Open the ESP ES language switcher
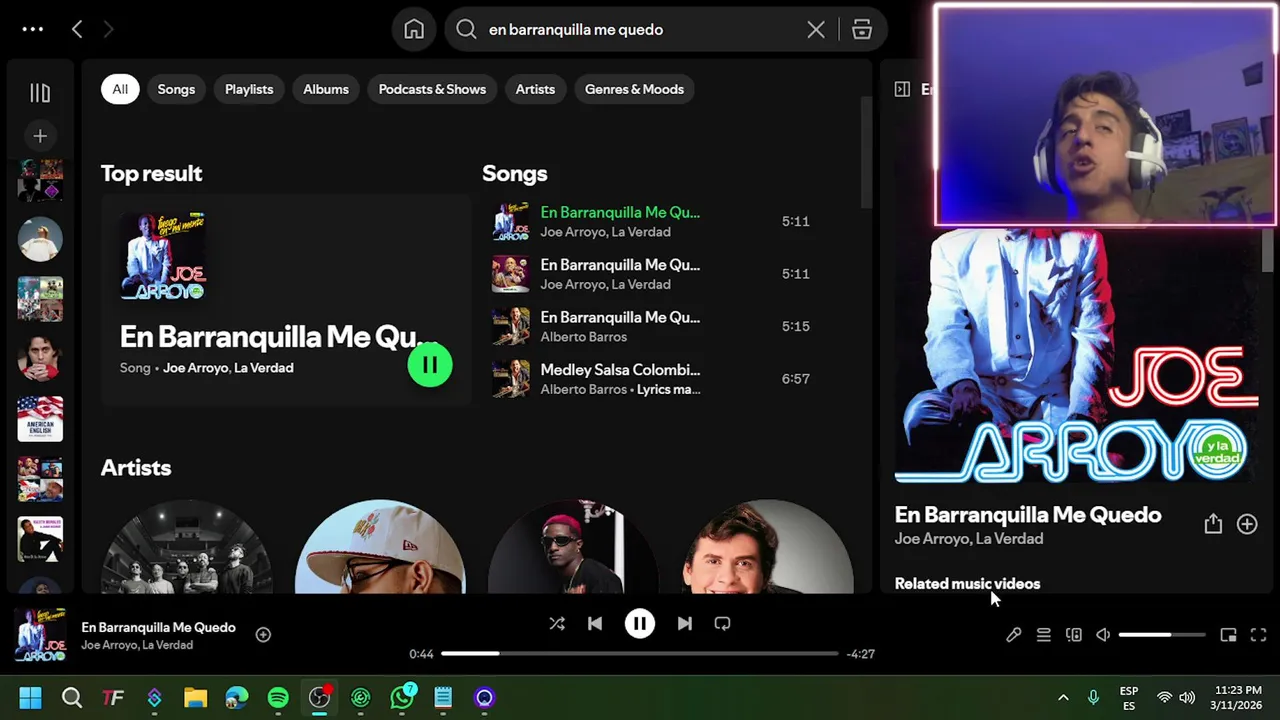 coord(1129,698)
